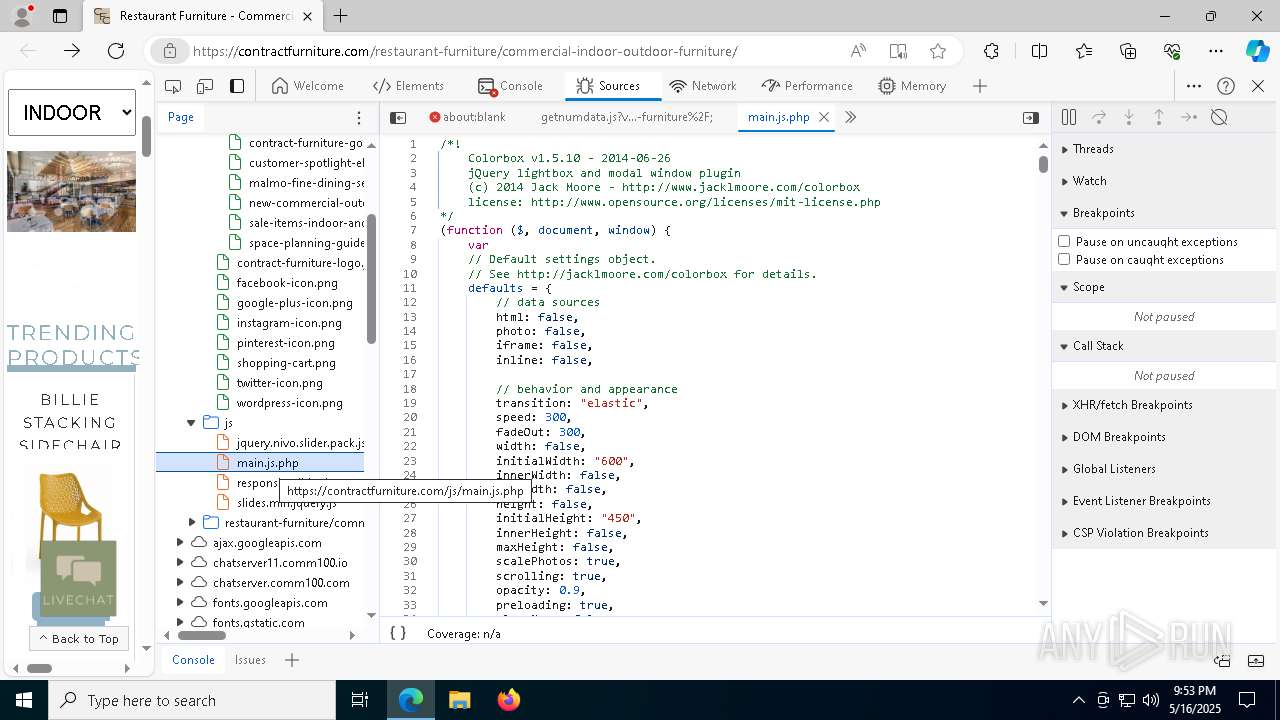Click the Page pane three-dot menu
This screenshot has width=1280, height=720.
pos(359,117)
